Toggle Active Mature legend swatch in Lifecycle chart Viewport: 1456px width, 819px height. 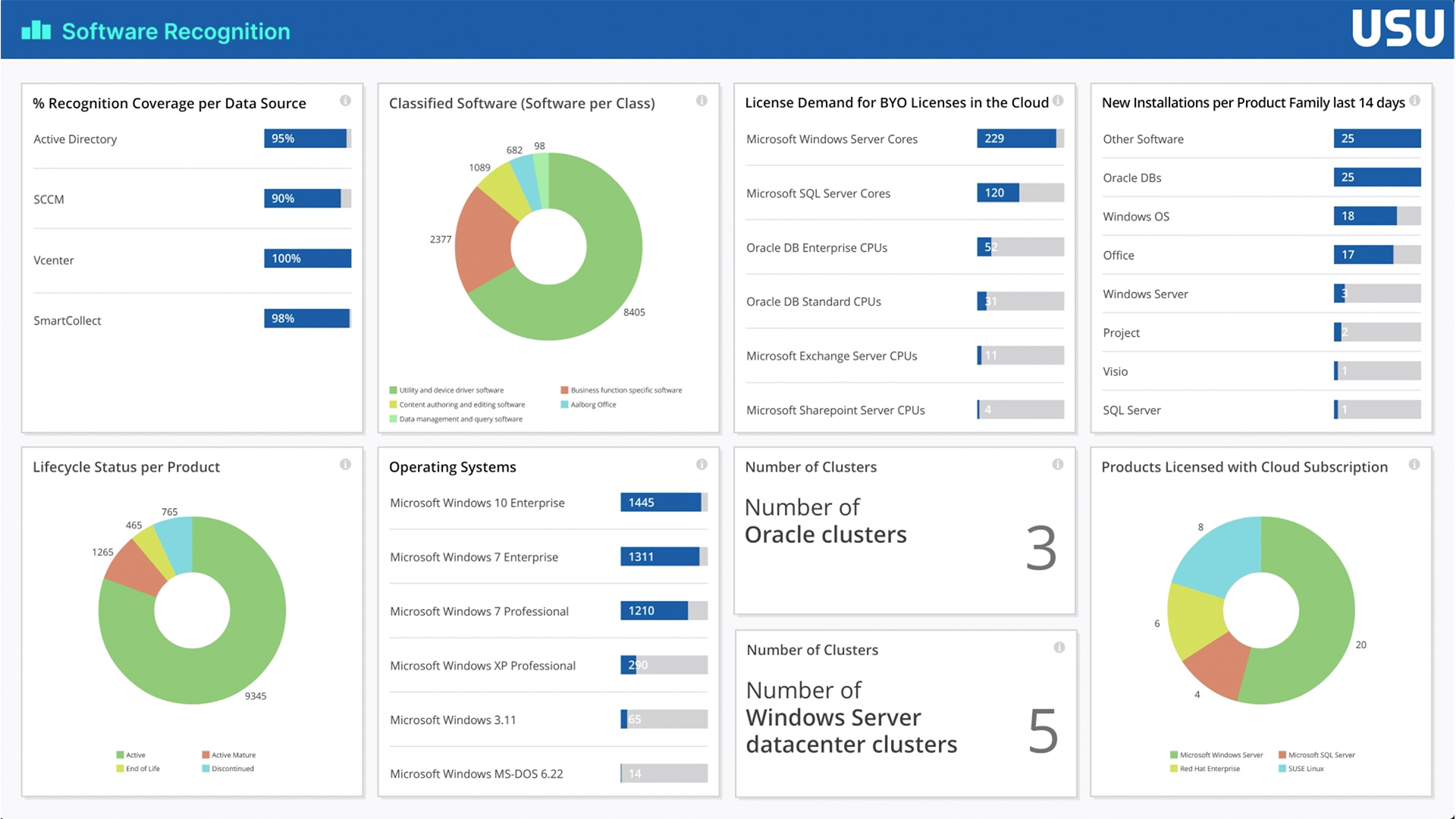point(206,755)
